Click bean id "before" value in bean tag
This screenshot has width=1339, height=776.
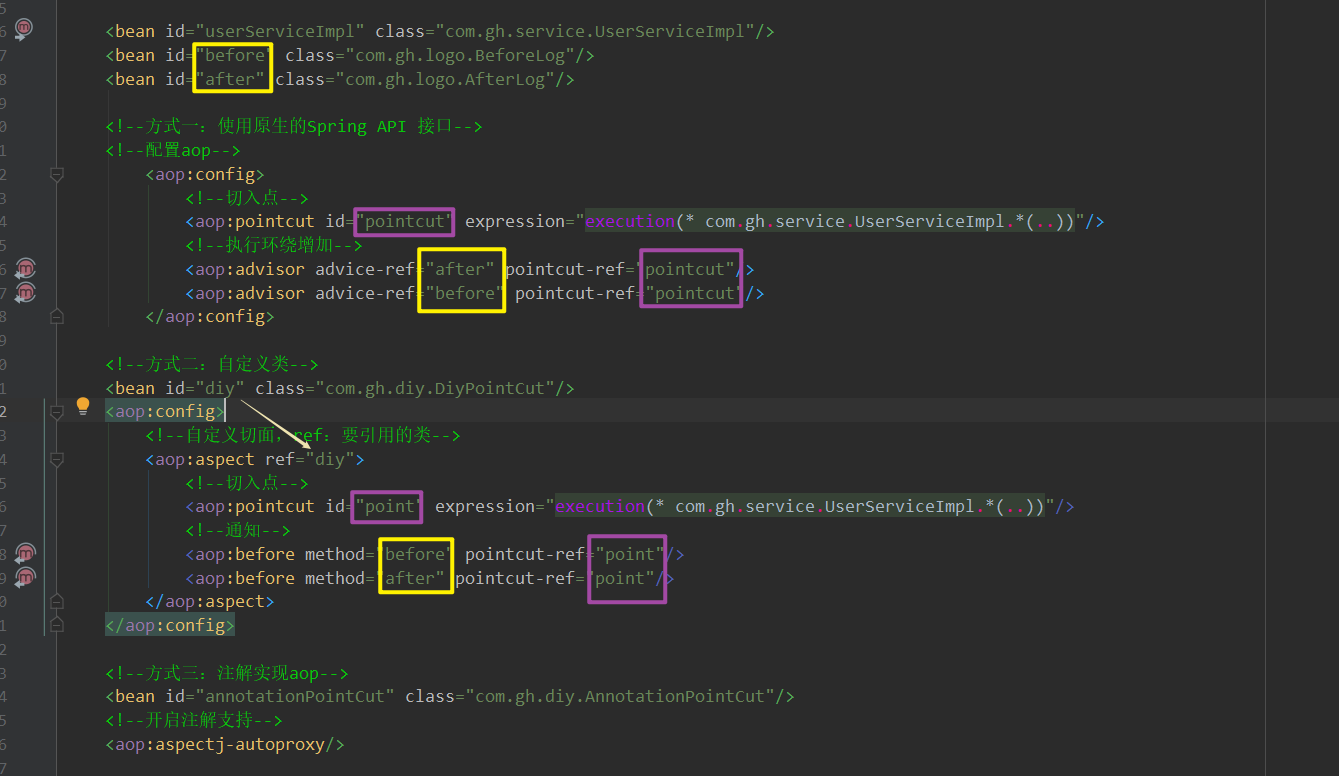point(235,55)
